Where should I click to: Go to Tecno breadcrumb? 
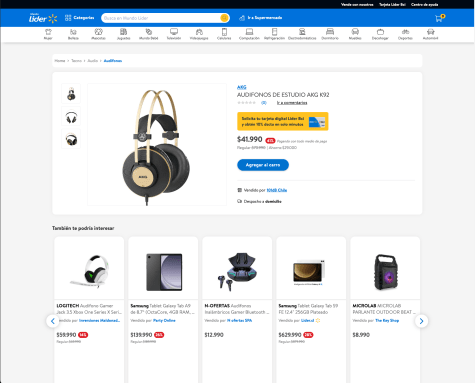[x=76, y=61]
